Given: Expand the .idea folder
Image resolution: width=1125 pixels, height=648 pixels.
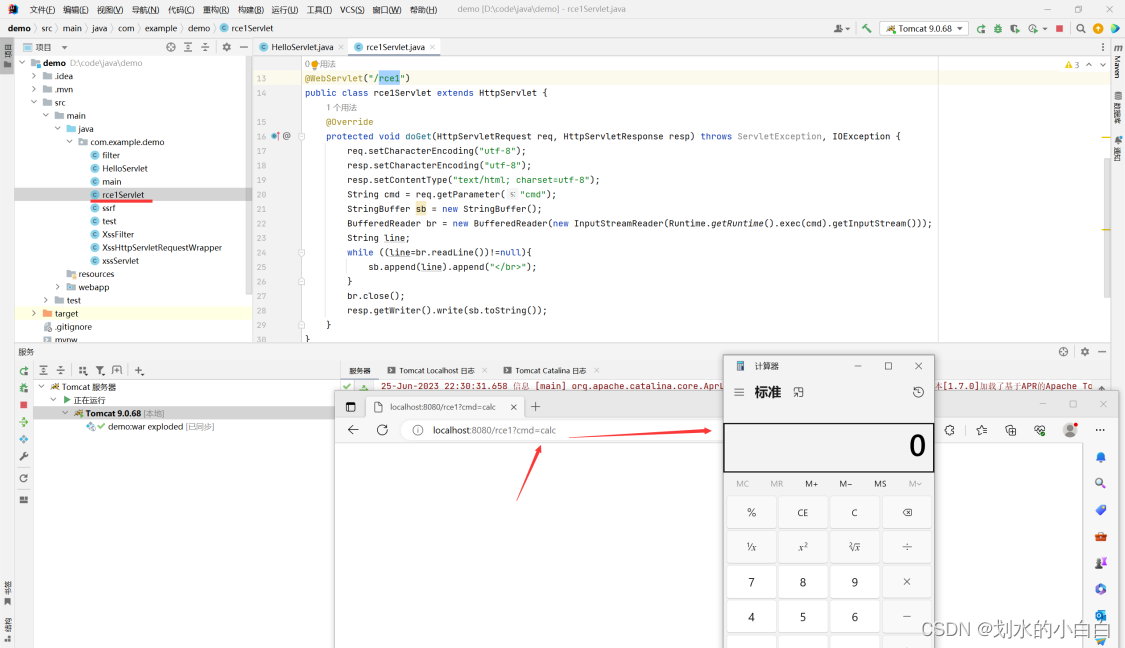Looking at the screenshot, I should point(34,75).
